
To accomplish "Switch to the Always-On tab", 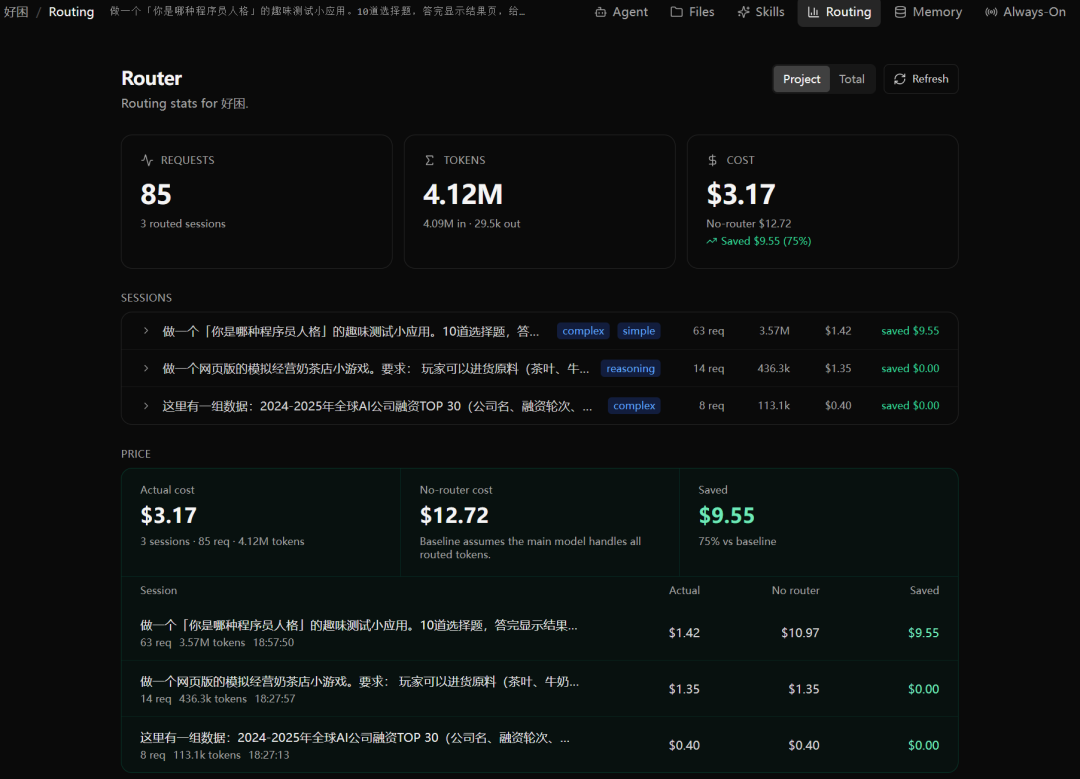I will click(1025, 12).
